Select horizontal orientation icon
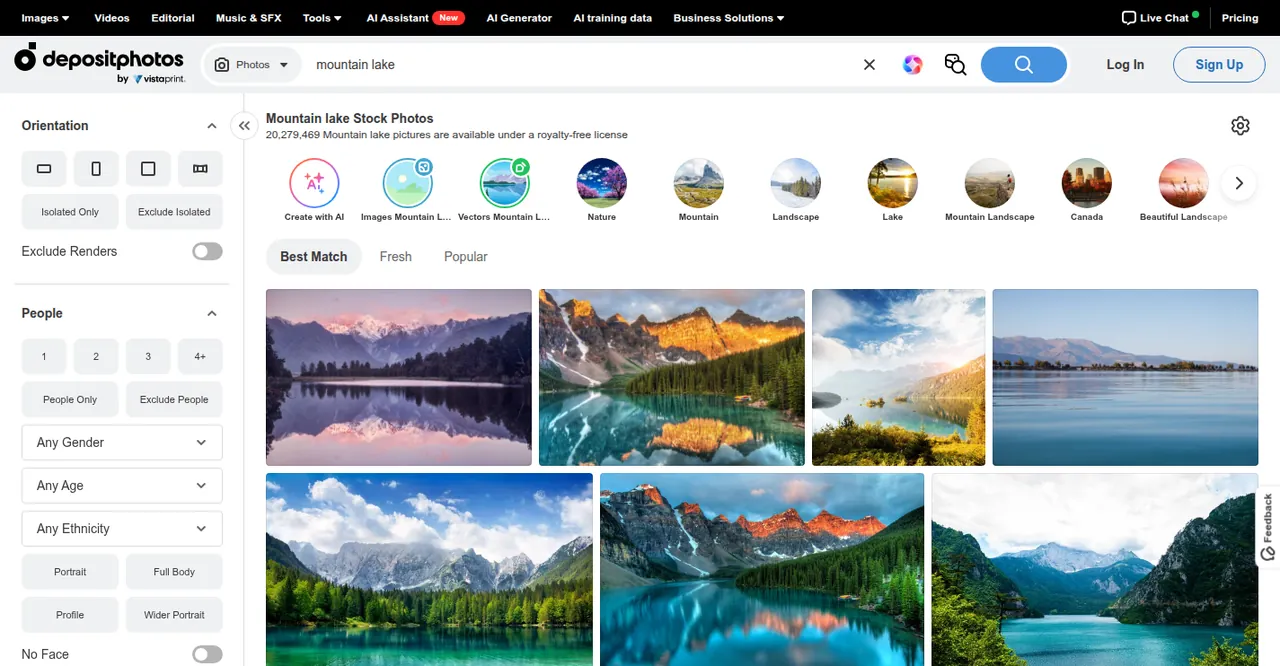Screen dimensions: 1280x666 point(44,169)
